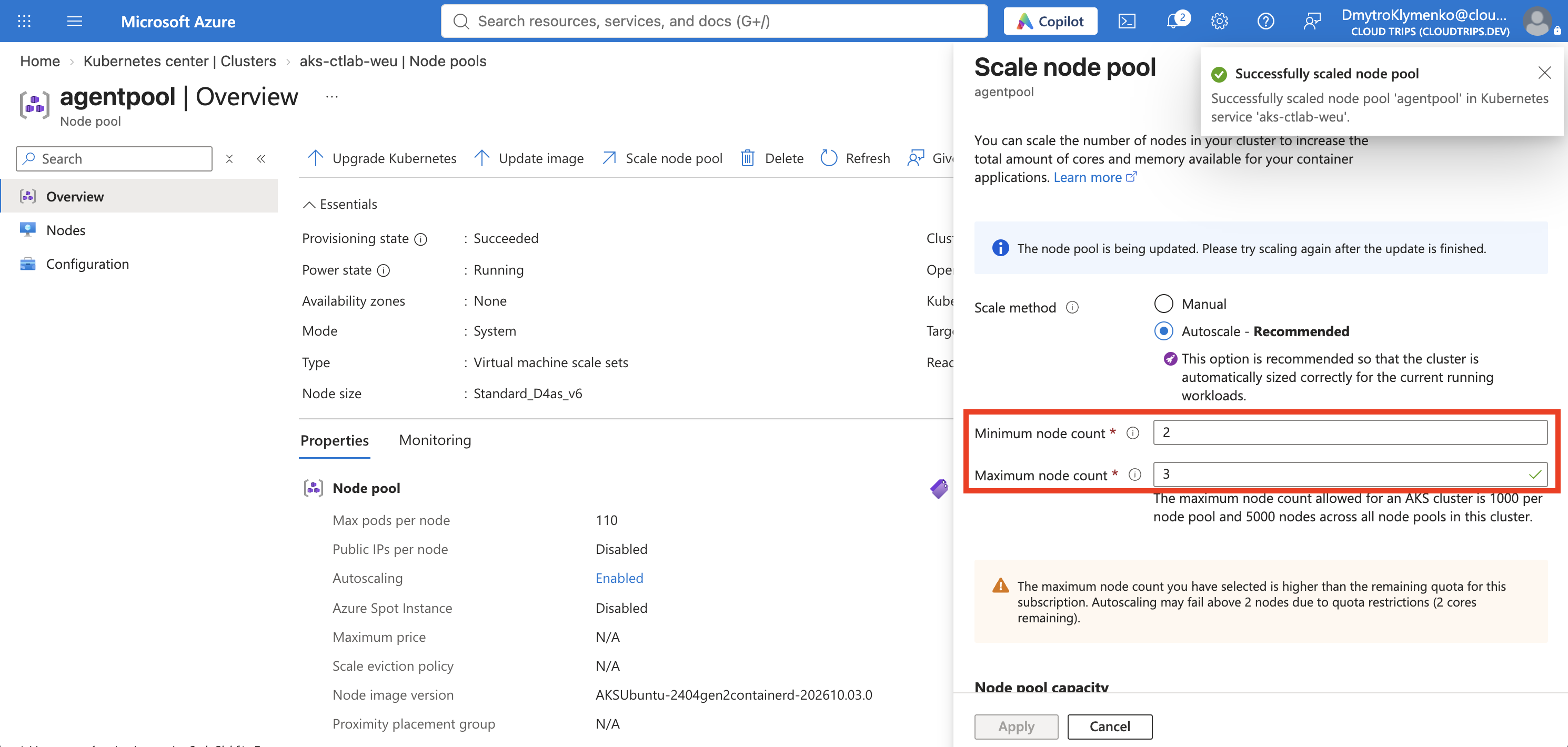
Task: Select the Properties tab
Action: pos(335,440)
